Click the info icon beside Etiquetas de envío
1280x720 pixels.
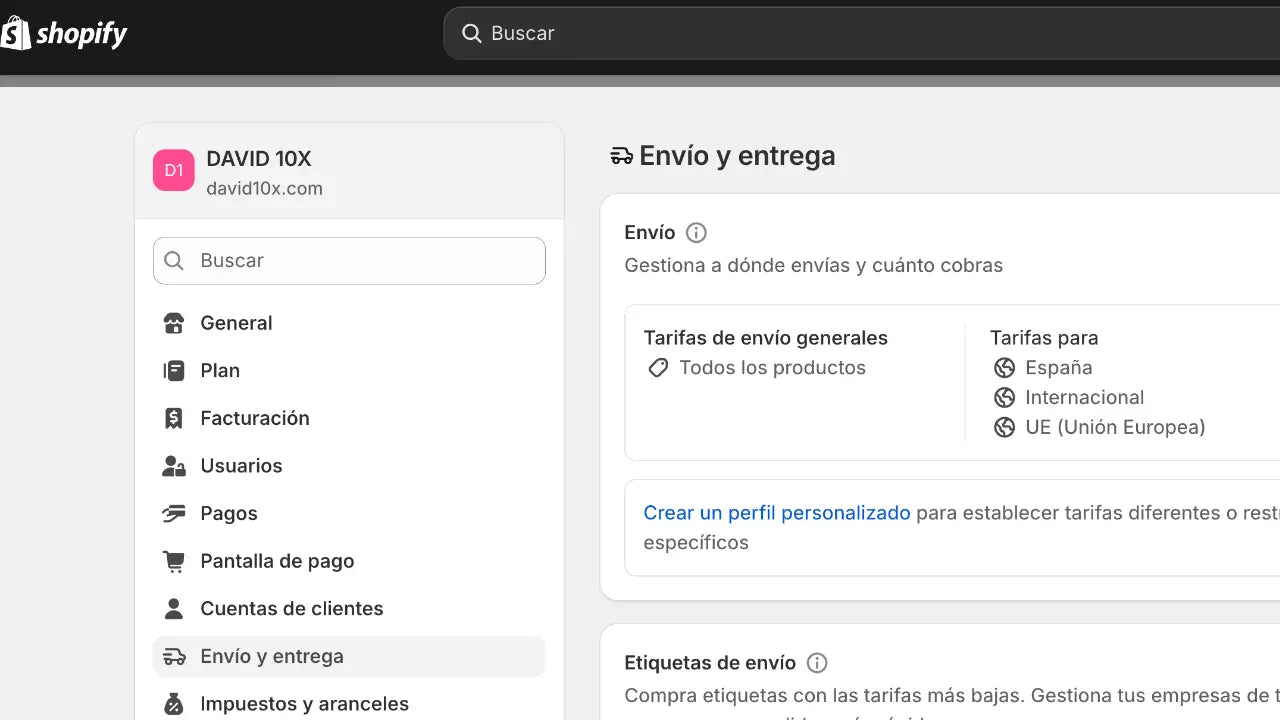click(817, 662)
